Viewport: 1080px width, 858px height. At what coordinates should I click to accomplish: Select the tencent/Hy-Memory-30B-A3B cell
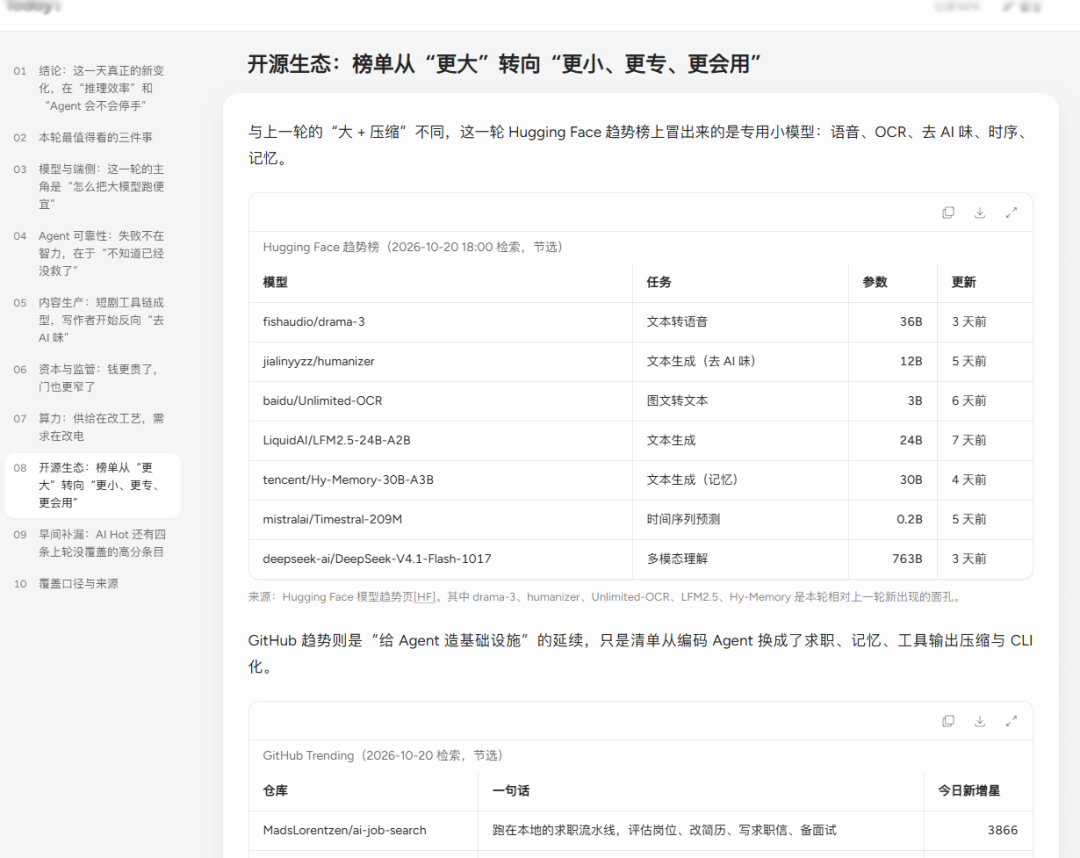click(441, 480)
